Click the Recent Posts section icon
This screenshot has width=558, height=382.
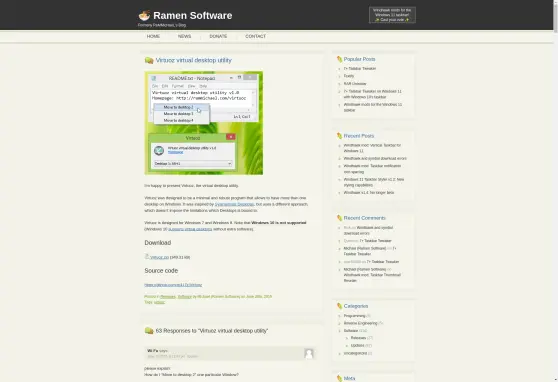[339, 136]
